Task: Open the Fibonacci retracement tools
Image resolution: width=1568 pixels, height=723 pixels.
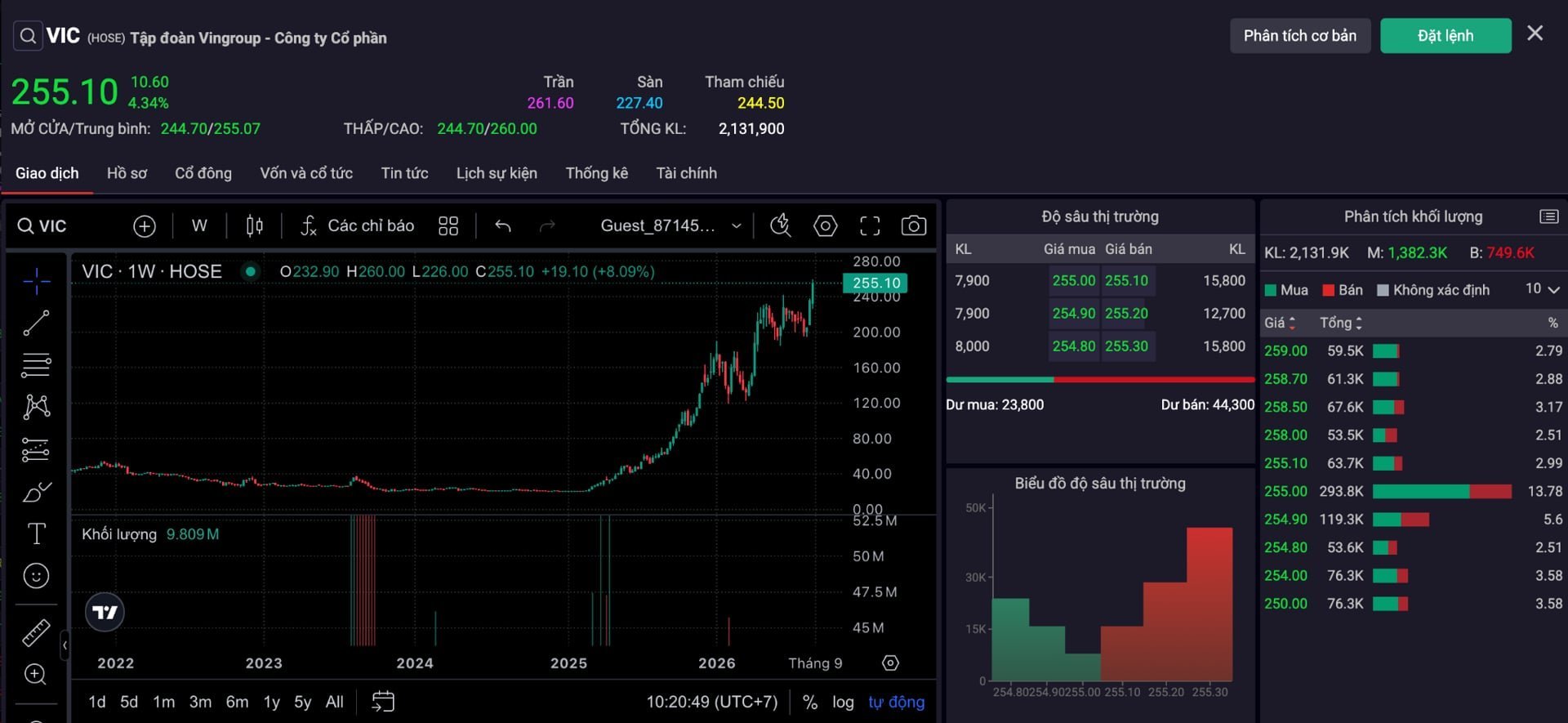Action: click(36, 364)
